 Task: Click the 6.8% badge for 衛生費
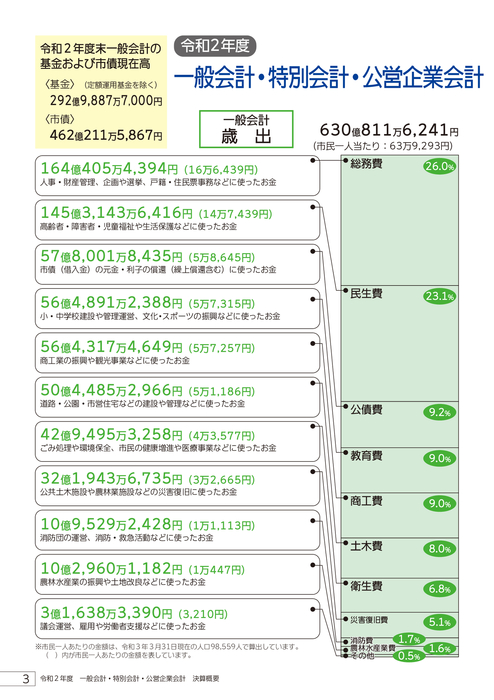(440, 589)
